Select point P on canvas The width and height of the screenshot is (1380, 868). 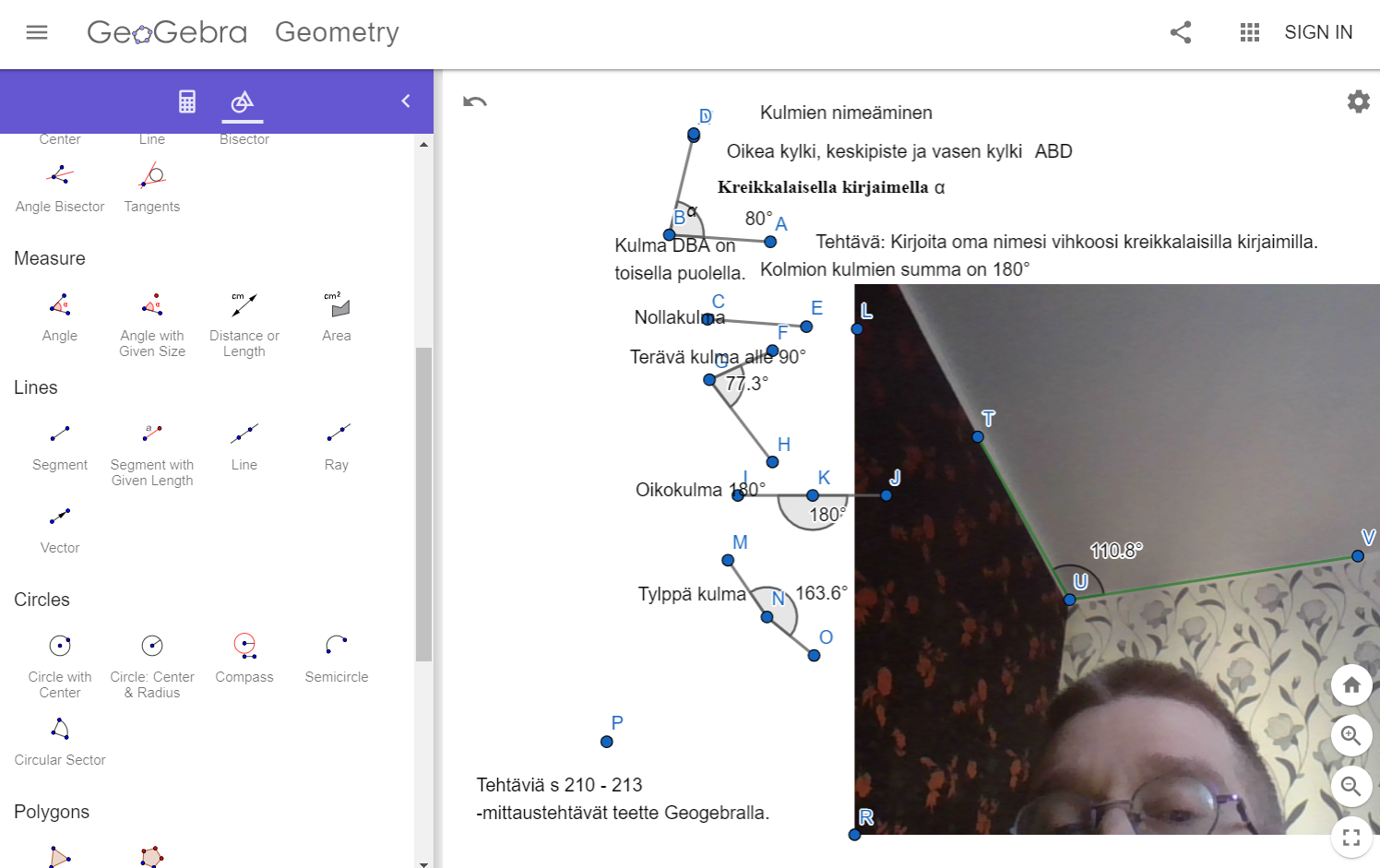tap(607, 742)
